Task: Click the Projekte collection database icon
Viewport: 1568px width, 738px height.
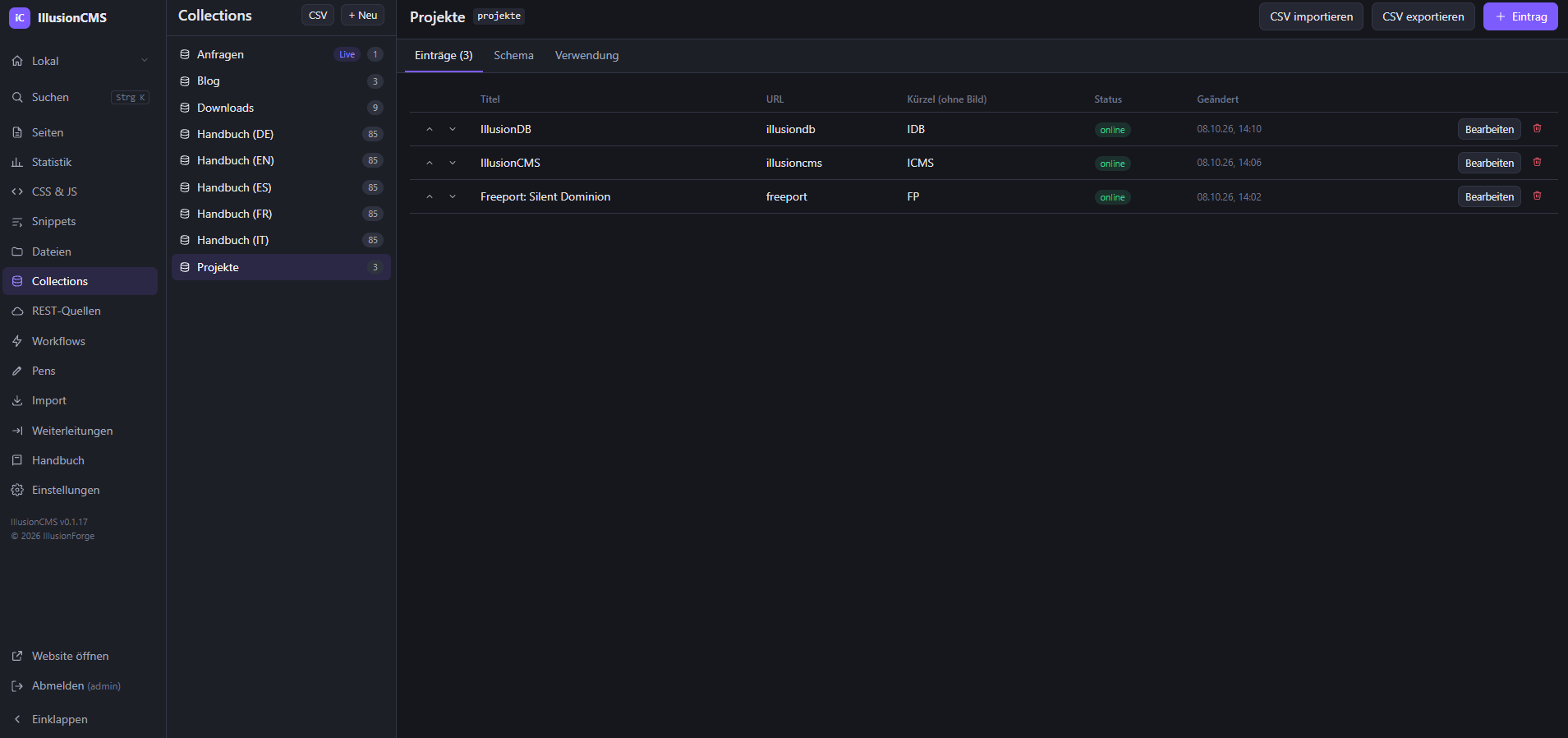Action: [185, 267]
